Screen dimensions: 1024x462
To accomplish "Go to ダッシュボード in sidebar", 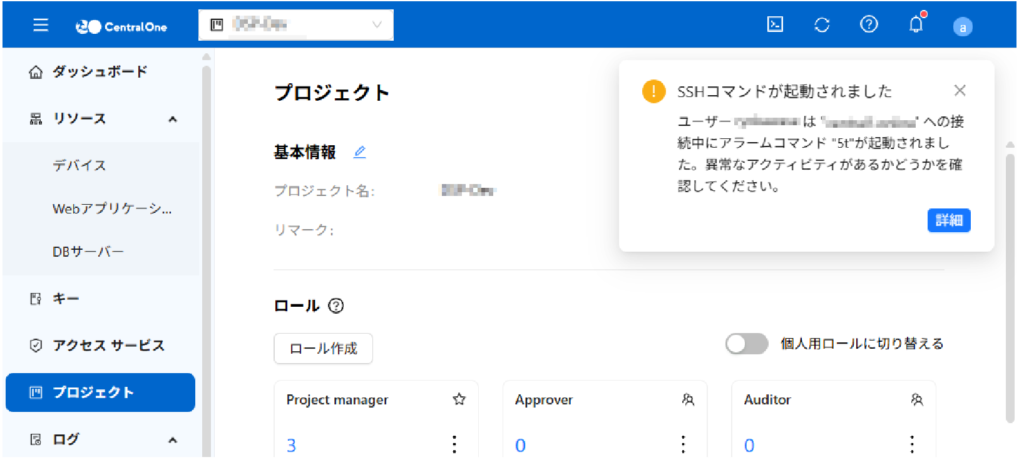I will click(99, 72).
